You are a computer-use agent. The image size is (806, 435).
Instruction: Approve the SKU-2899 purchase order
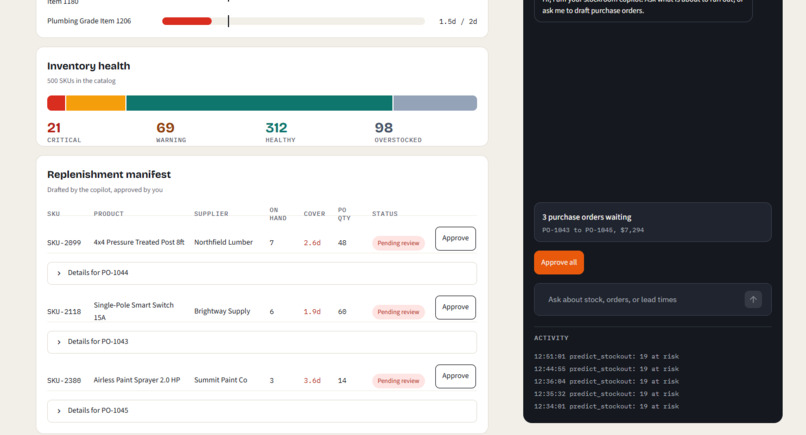455,239
